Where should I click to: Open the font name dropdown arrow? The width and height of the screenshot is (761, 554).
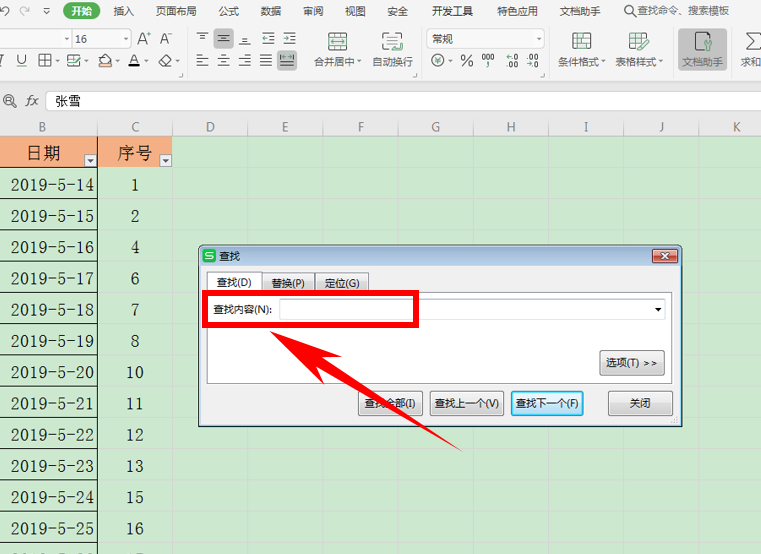[67, 39]
